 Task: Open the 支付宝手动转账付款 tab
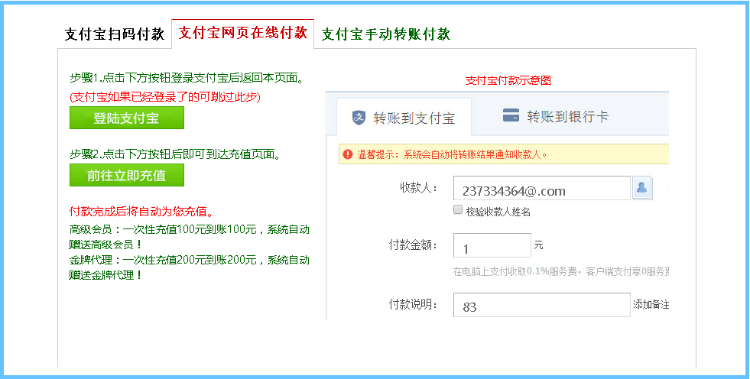[386, 34]
